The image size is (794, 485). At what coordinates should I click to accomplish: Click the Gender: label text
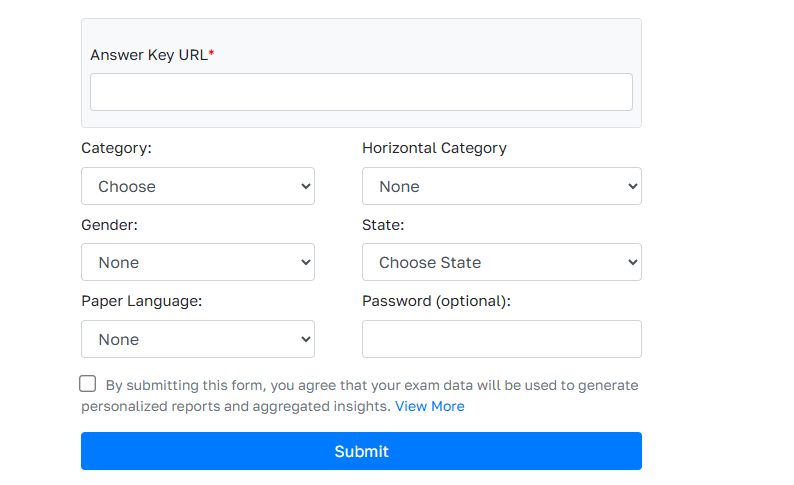click(109, 225)
